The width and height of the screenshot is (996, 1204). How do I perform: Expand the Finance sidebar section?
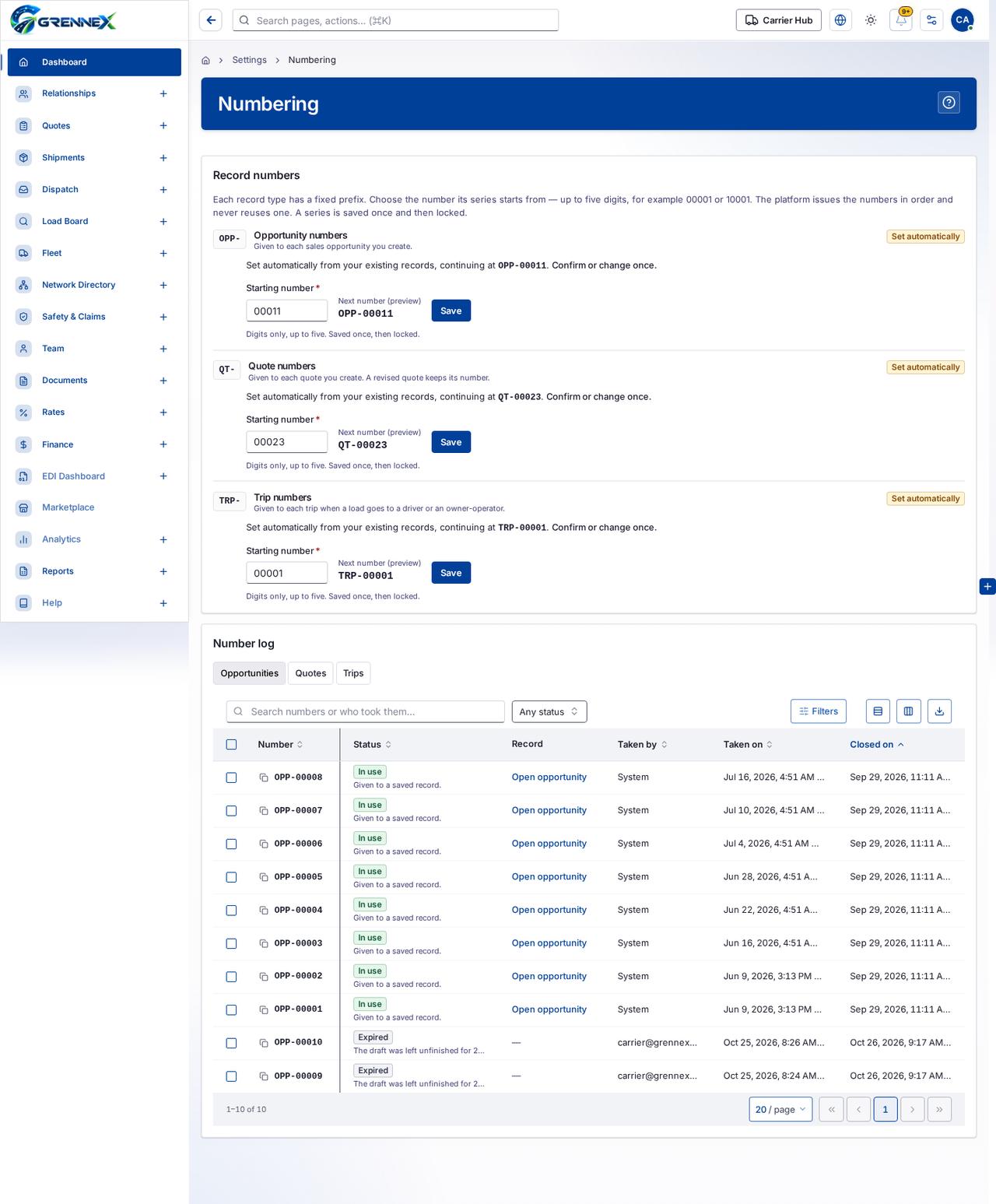(163, 444)
